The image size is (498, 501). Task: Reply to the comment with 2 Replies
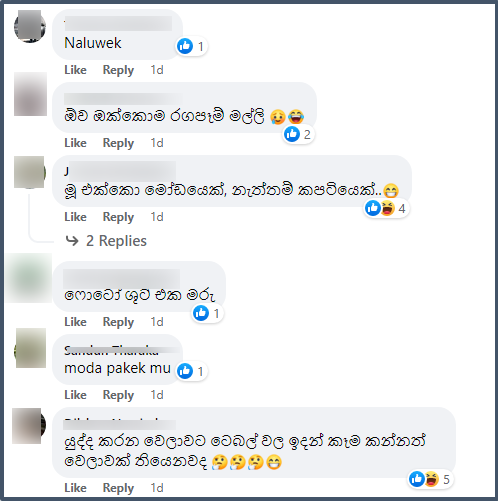coord(118,217)
